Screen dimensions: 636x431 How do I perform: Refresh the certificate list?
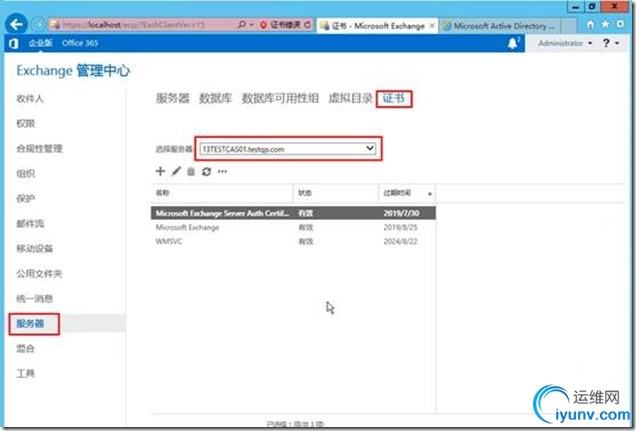(x=206, y=171)
